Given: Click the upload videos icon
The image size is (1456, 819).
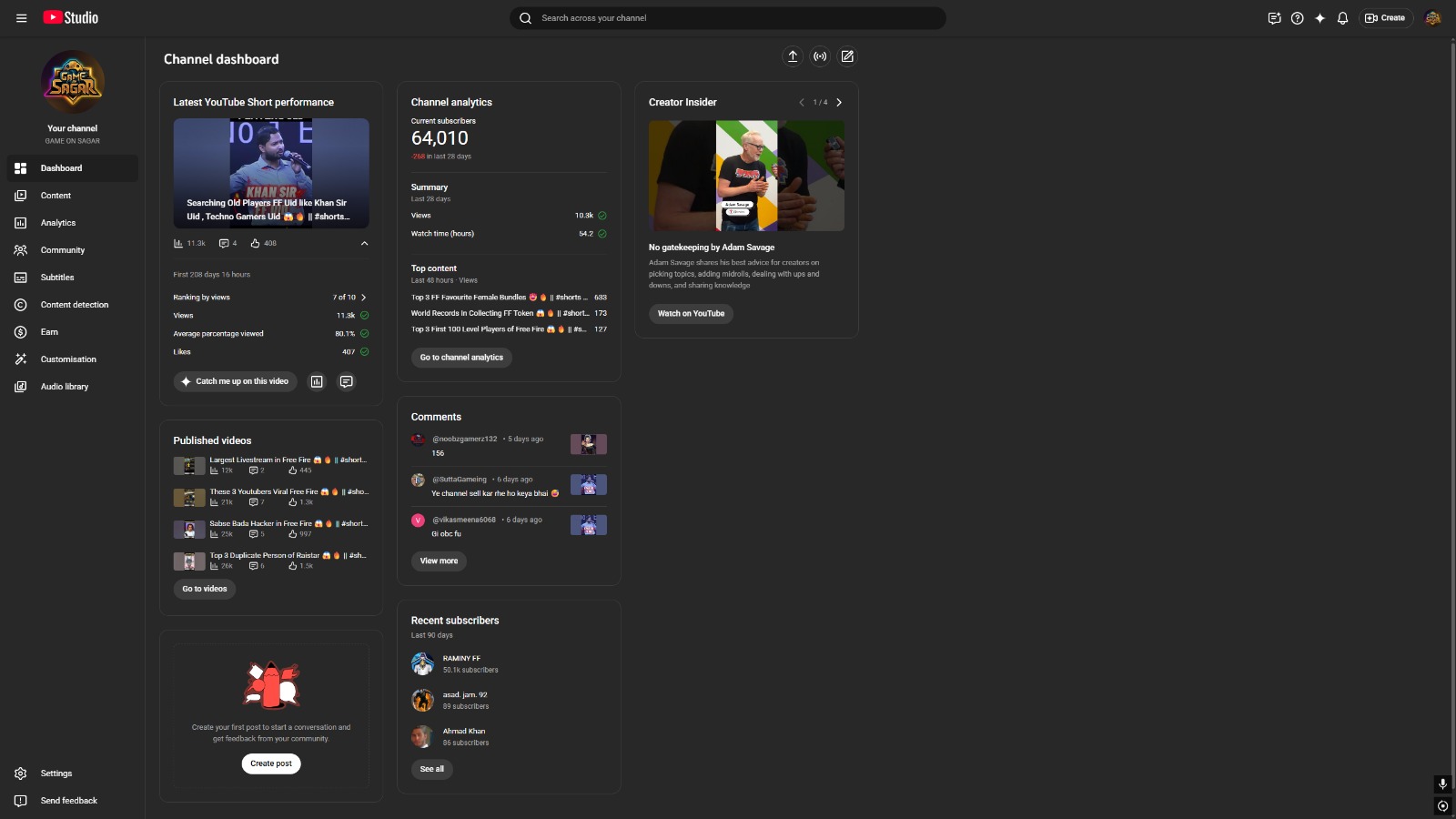Looking at the screenshot, I should [x=793, y=56].
